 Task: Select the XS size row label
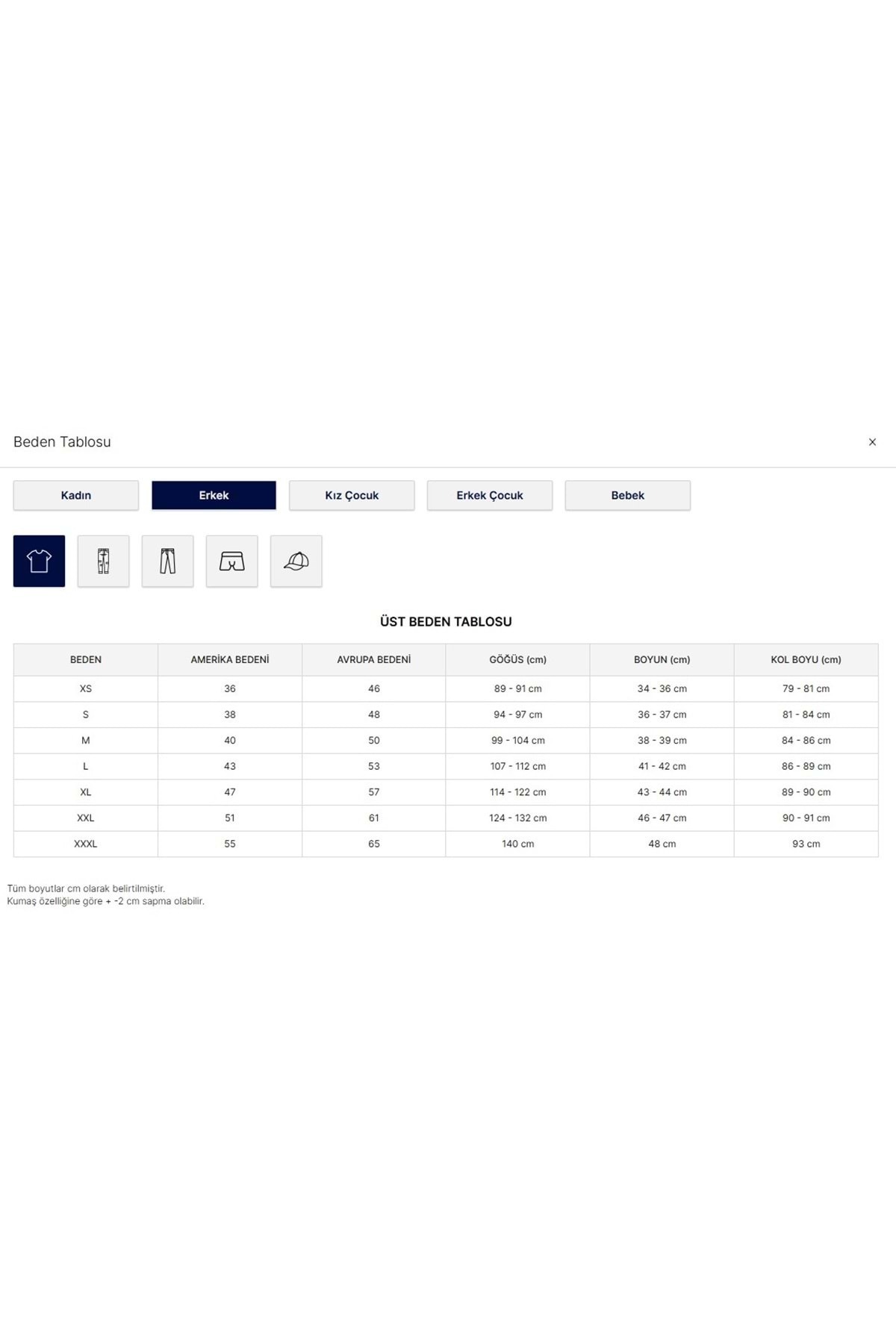(x=86, y=688)
